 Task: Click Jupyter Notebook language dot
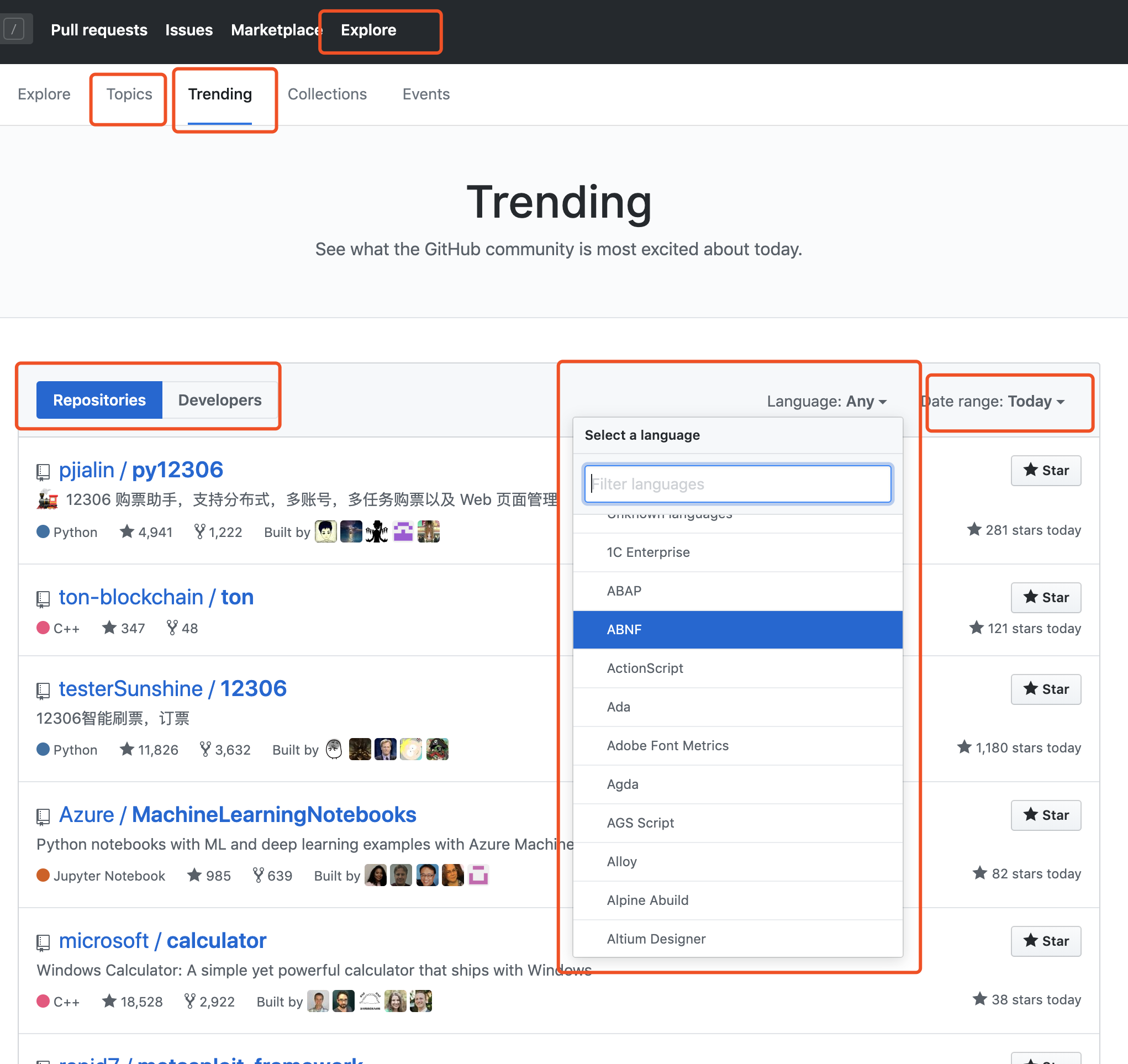coord(43,875)
